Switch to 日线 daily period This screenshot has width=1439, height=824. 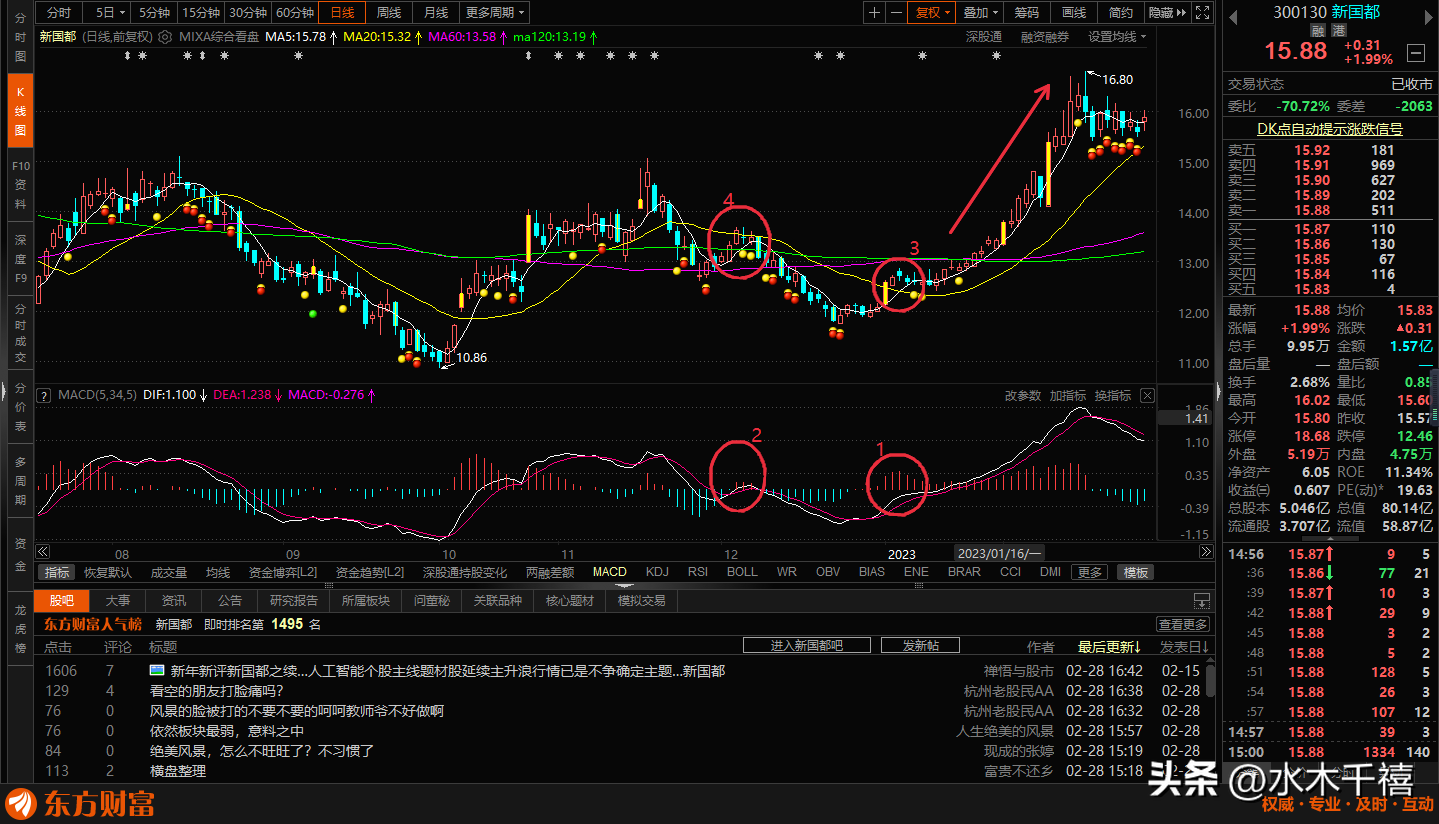(342, 13)
